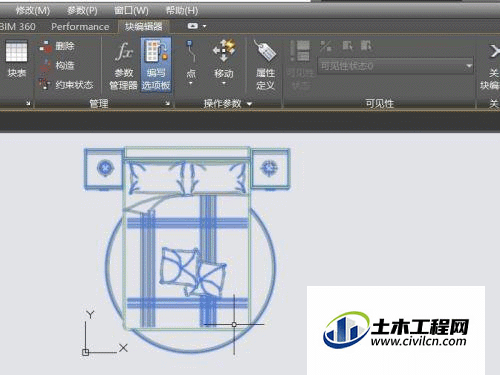Select the bed headboard rectangle
The image size is (500, 375).
click(187, 153)
